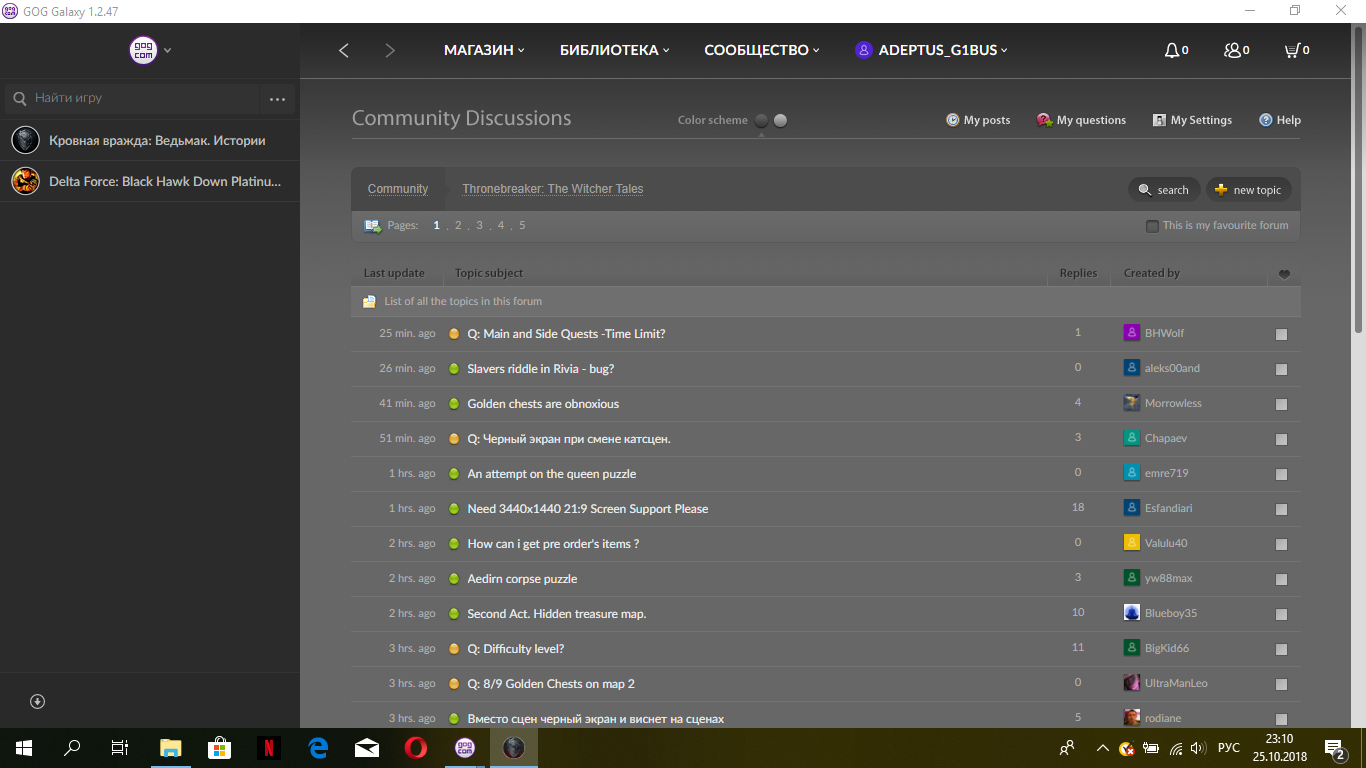Viewport: 1366px width, 768px height.
Task: Click the page vertical scrollbar
Action: pyautogui.click(x=1358, y=180)
